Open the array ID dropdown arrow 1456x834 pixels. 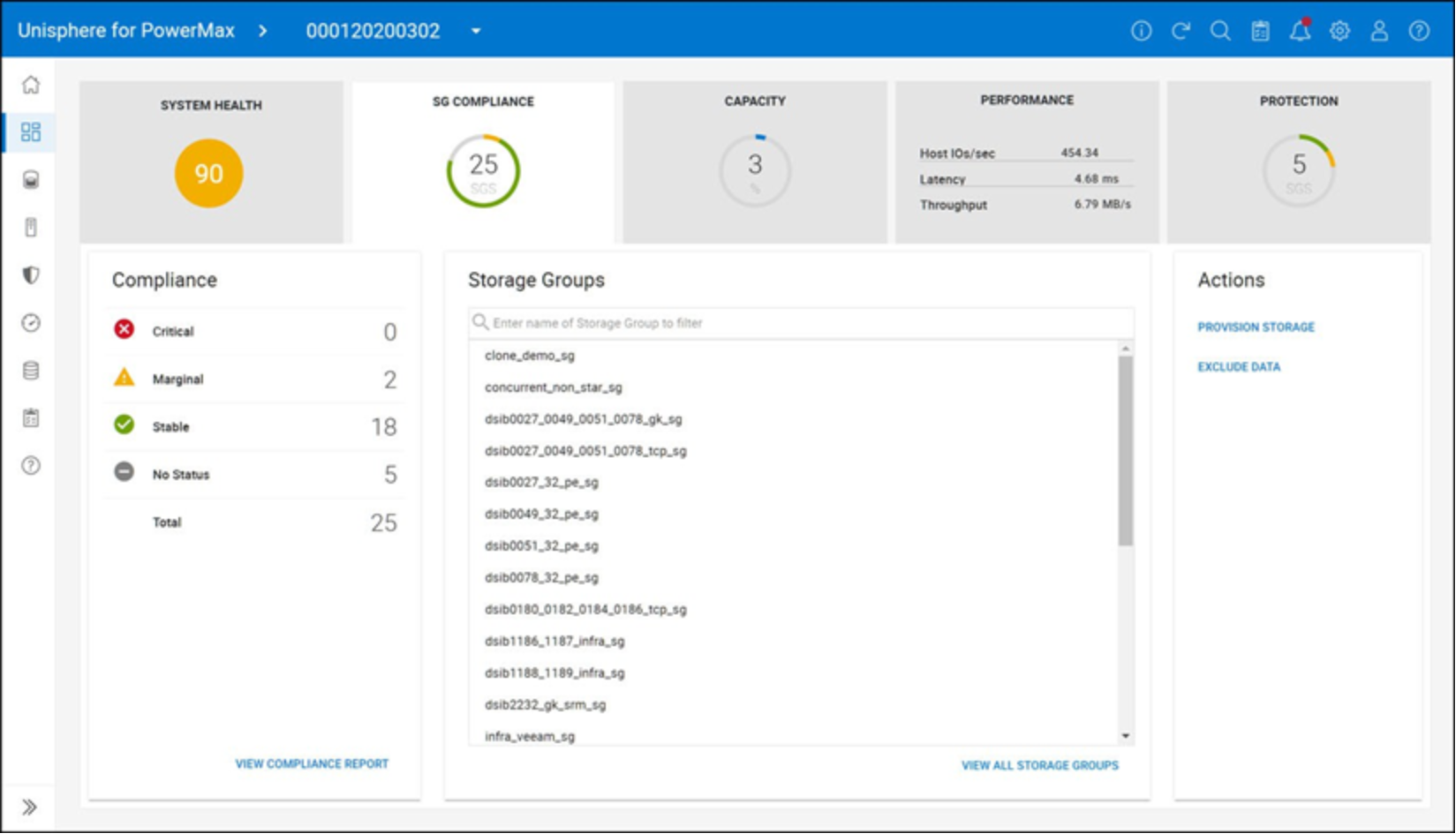click(476, 31)
